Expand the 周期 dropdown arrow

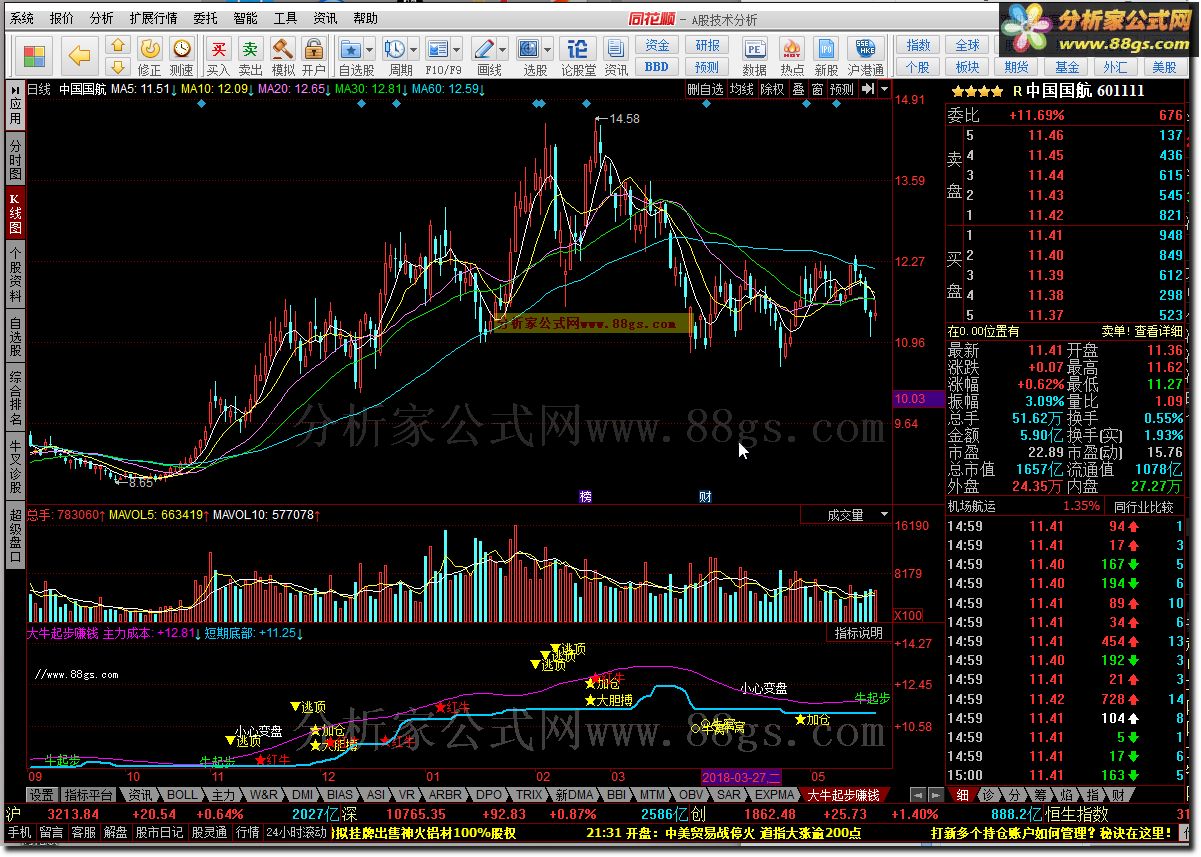pos(413,48)
